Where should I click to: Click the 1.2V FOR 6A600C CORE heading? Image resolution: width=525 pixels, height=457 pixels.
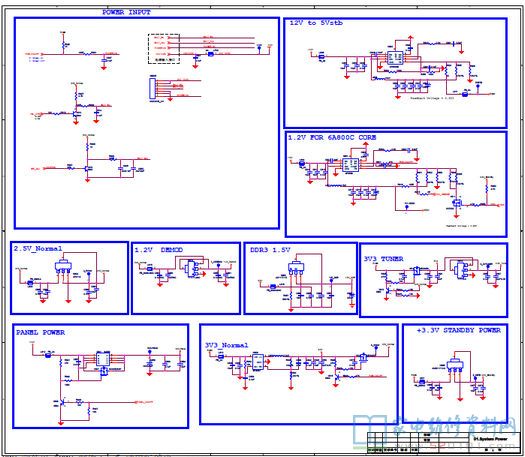pos(332,138)
